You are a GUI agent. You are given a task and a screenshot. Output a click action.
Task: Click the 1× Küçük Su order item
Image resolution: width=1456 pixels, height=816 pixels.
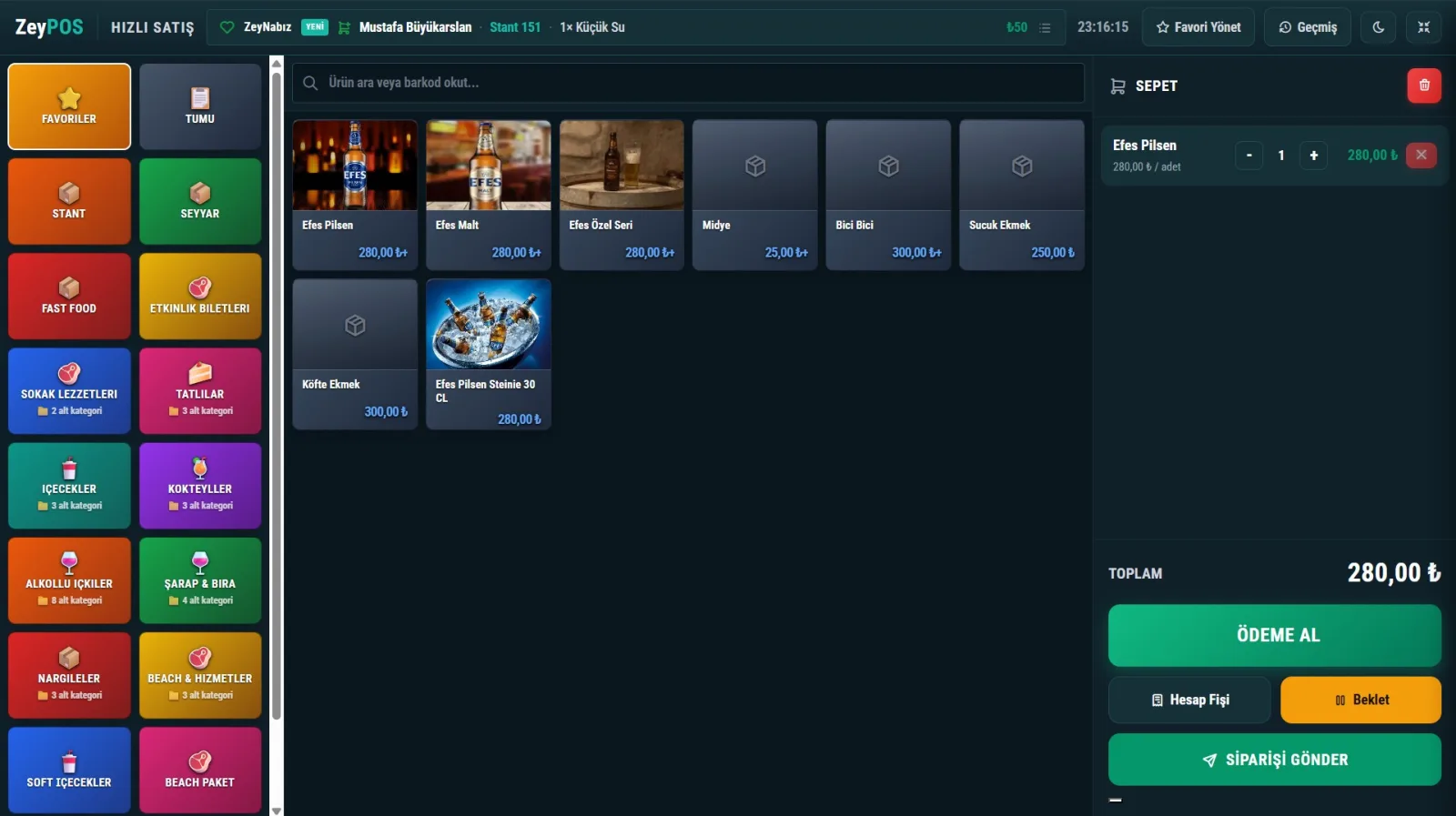[592, 27]
